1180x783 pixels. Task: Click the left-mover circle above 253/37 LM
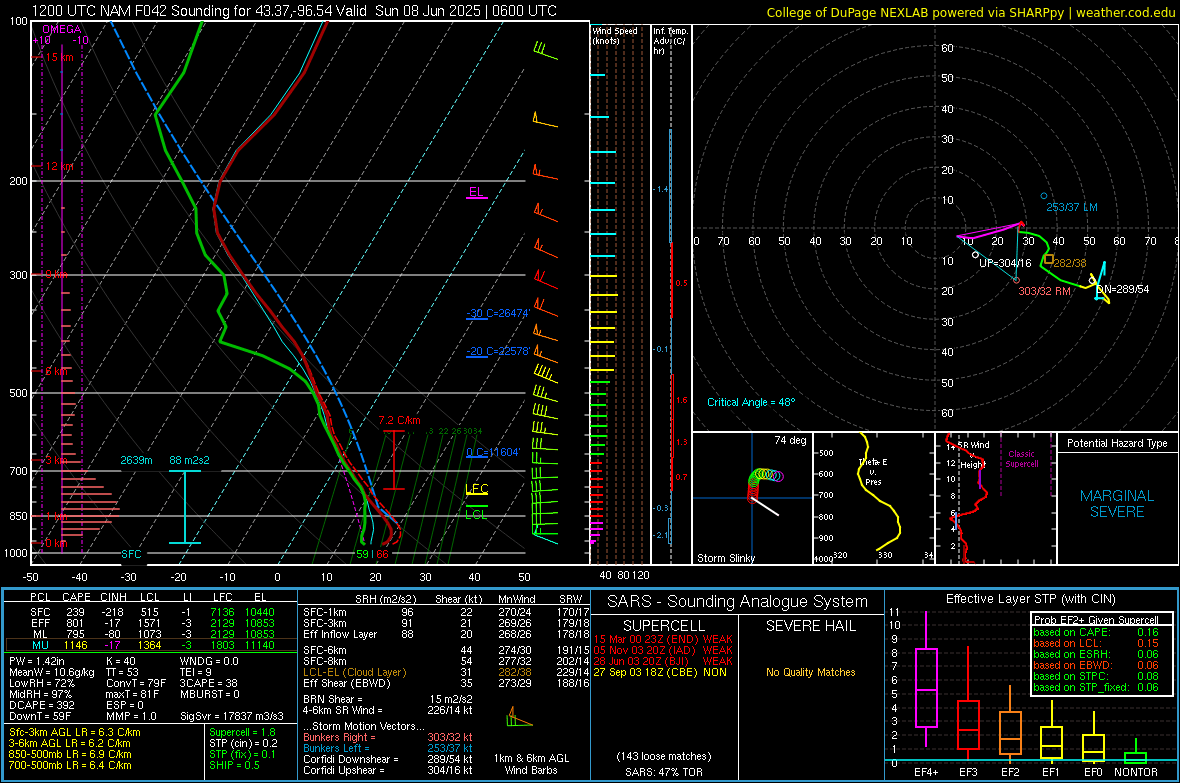click(1044, 196)
